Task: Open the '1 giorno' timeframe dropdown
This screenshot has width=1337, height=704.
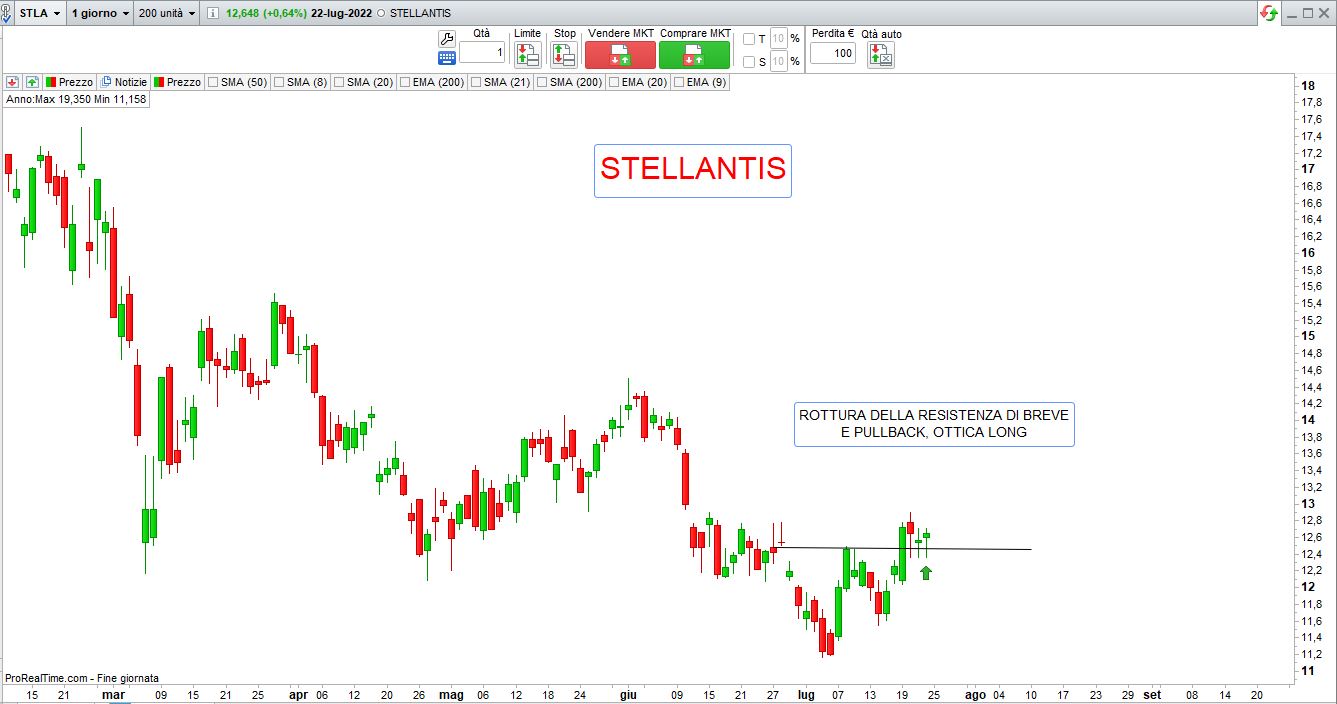Action: point(100,13)
